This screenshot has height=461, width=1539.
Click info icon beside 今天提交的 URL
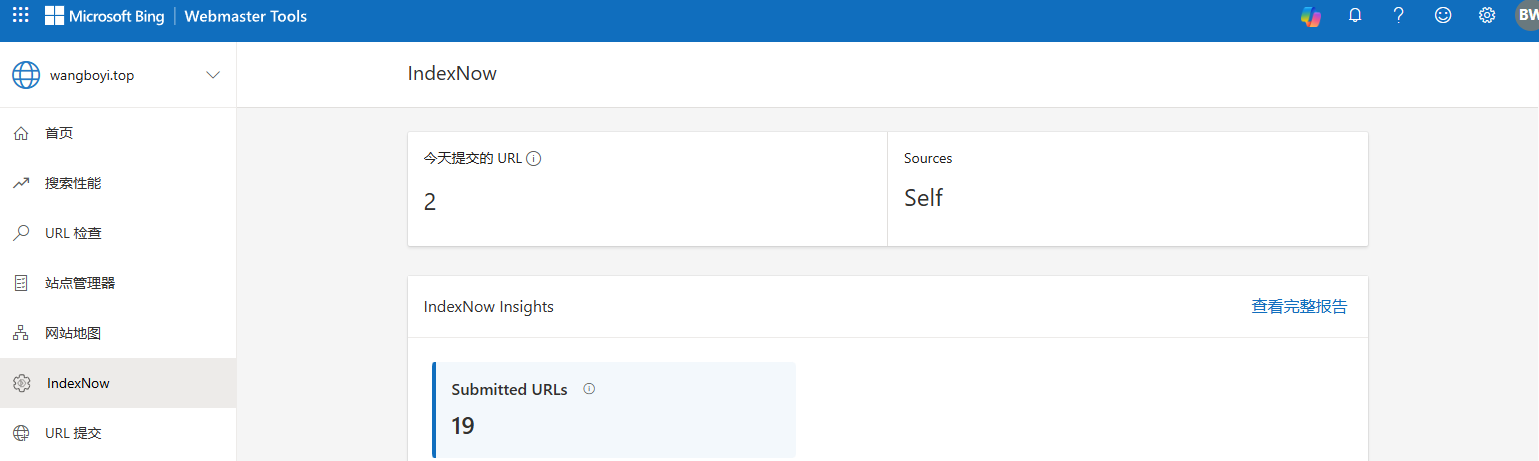click(x=534, y=159)
